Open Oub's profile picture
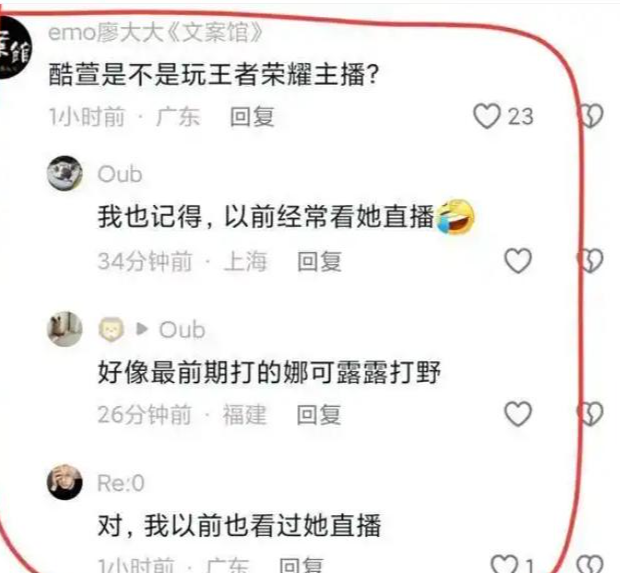 click(65, 173)
